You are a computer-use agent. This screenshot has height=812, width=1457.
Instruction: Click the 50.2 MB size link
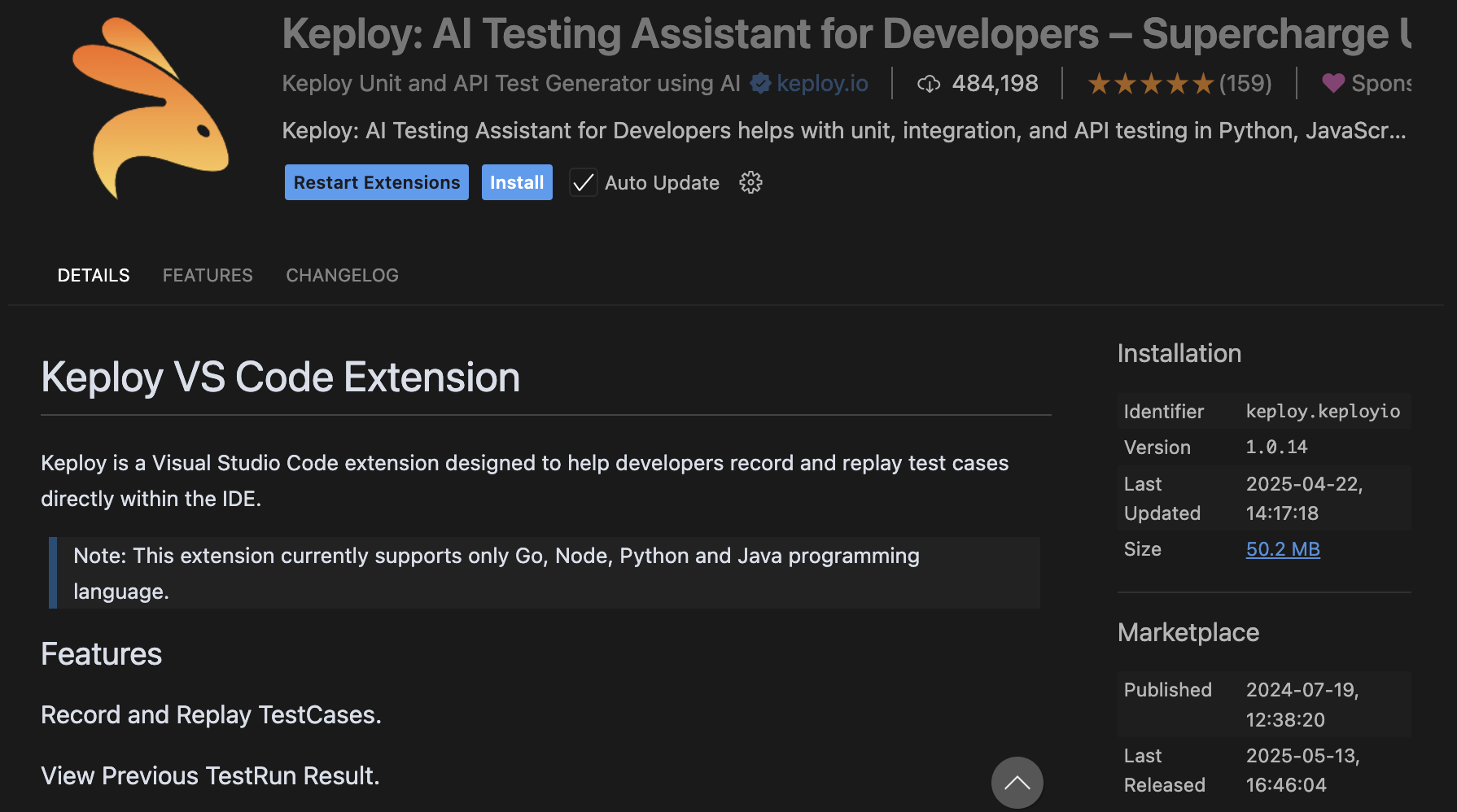point(1283,549)
